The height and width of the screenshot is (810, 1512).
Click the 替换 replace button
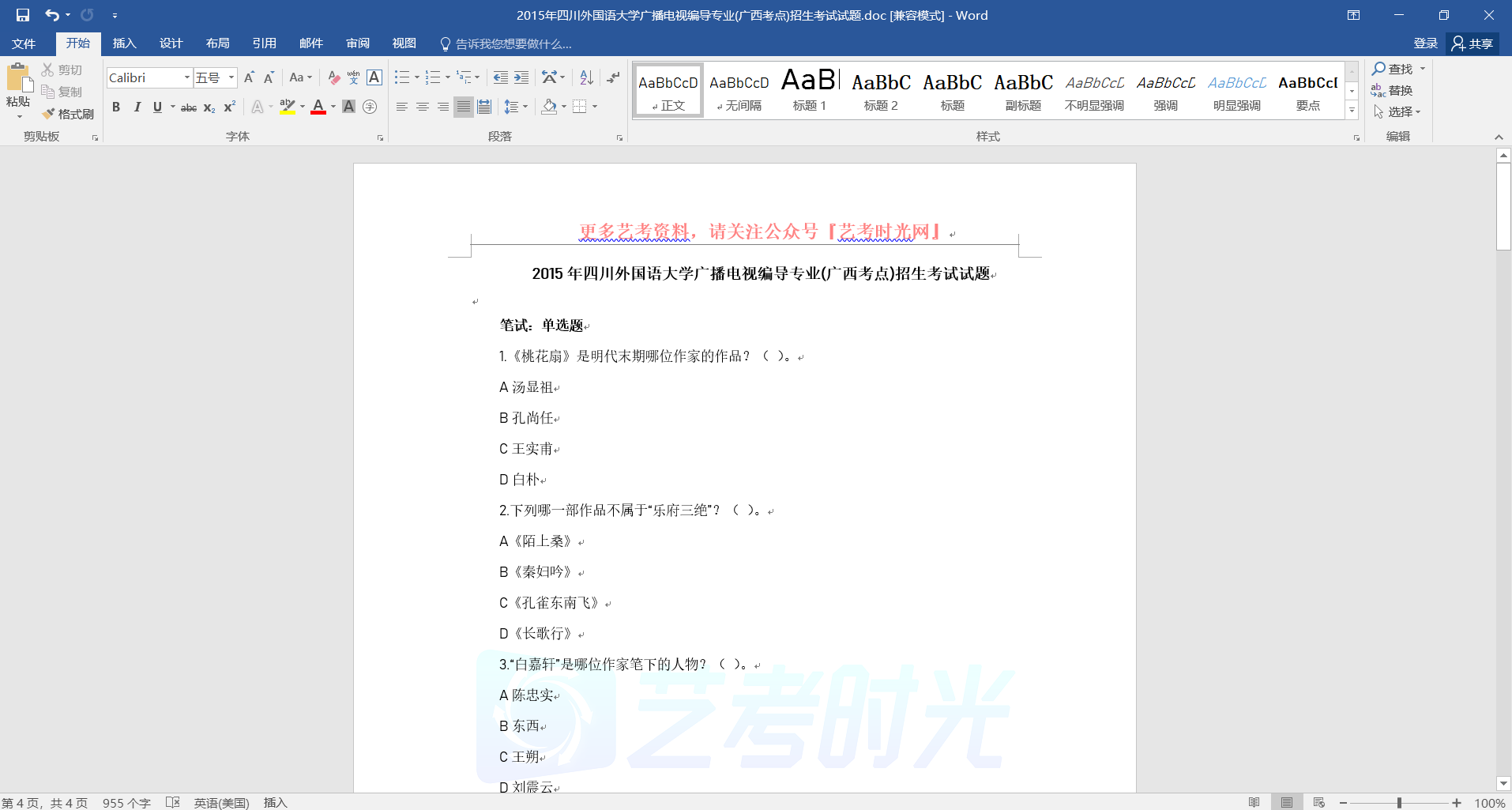tap(1394, 90)
